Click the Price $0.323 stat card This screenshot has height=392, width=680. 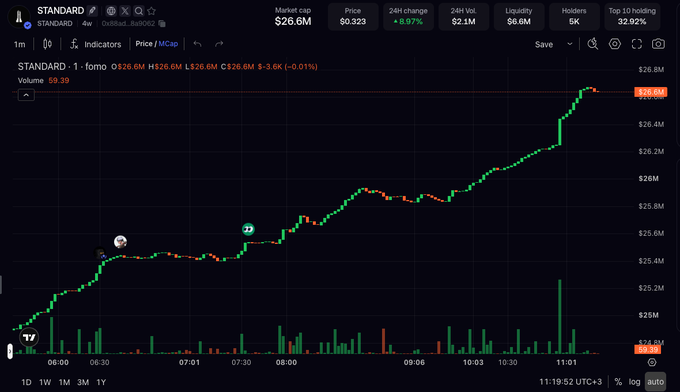click(353, 16)
